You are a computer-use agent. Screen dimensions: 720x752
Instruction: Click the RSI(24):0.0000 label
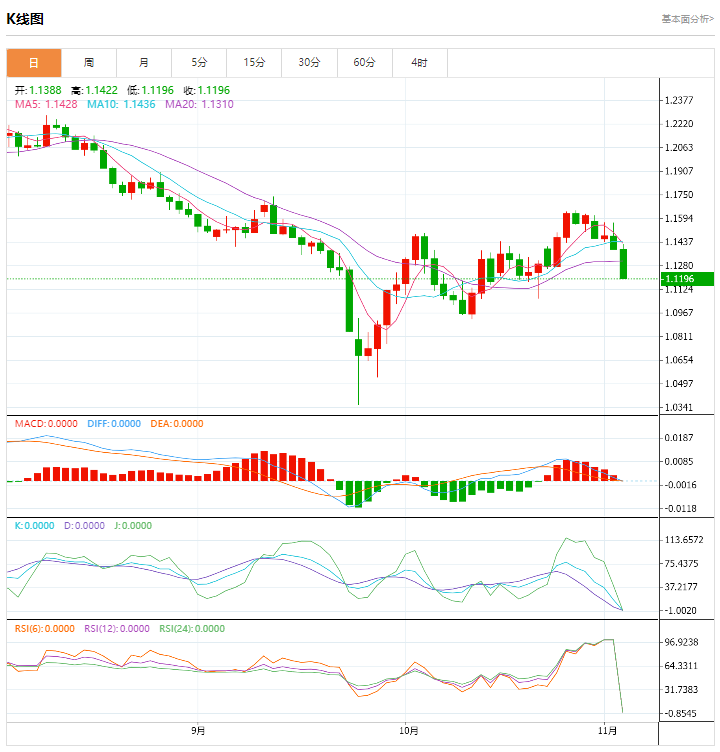tap(192, 629)
